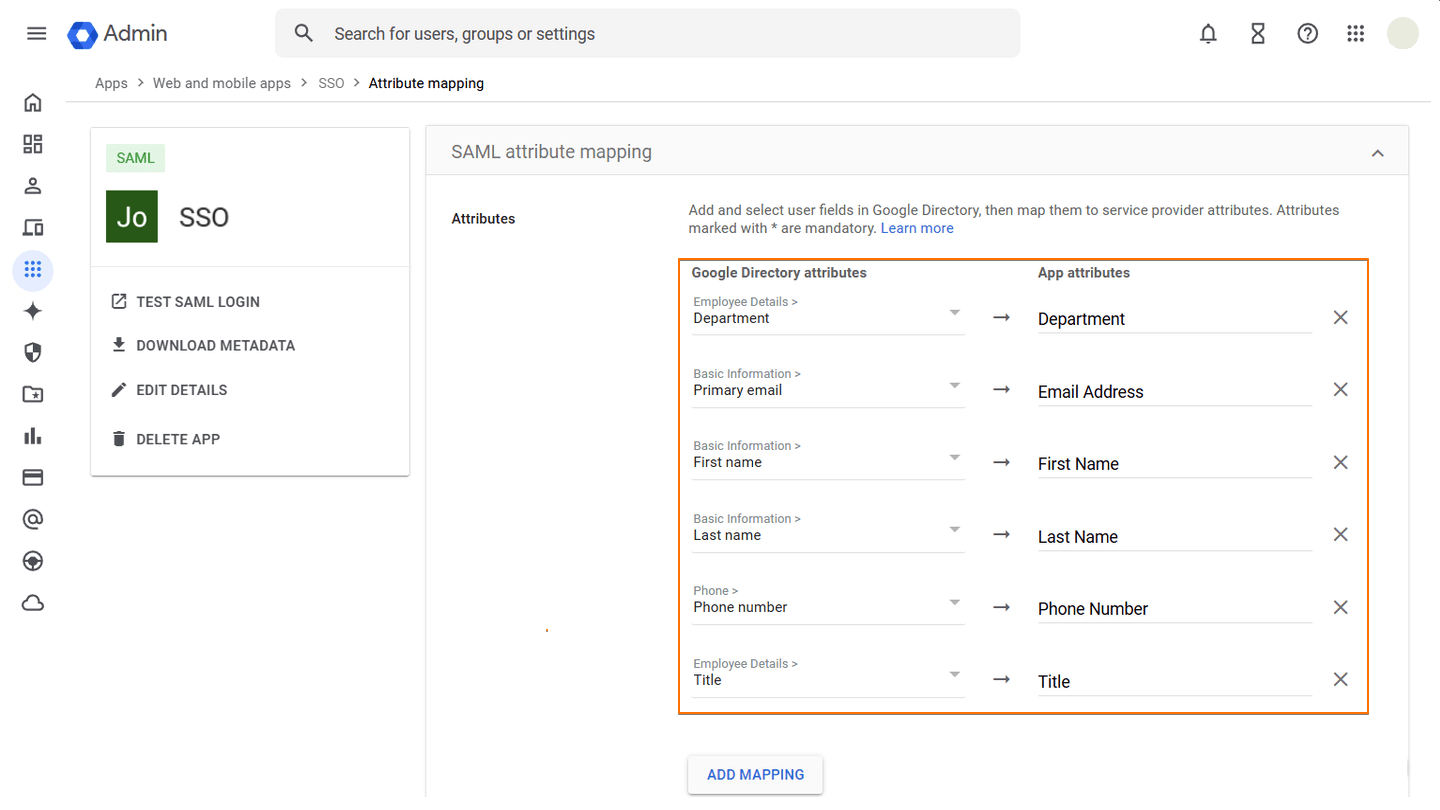Select the Devices sidebar icon

(x=32, y=227)
